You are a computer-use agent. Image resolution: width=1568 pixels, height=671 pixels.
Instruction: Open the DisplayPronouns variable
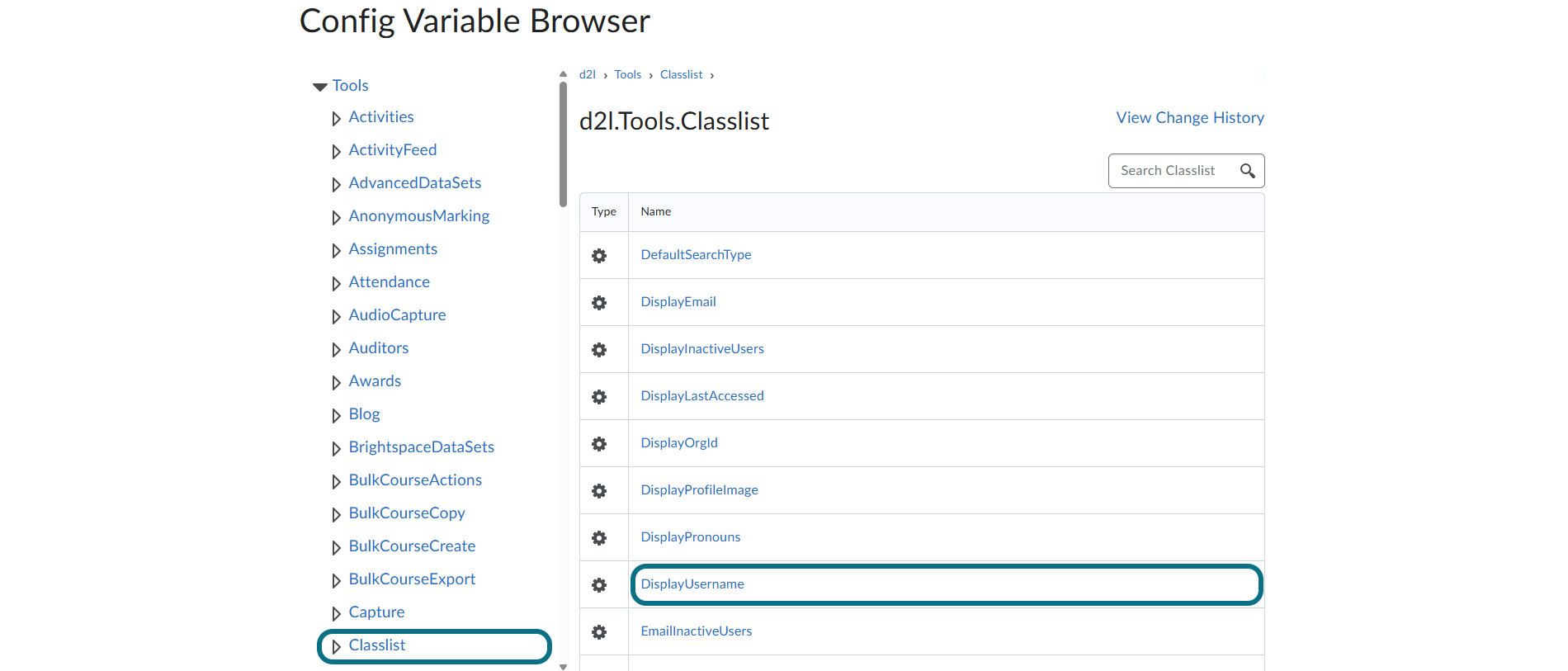pyautogui.click(x=691, y=537)
